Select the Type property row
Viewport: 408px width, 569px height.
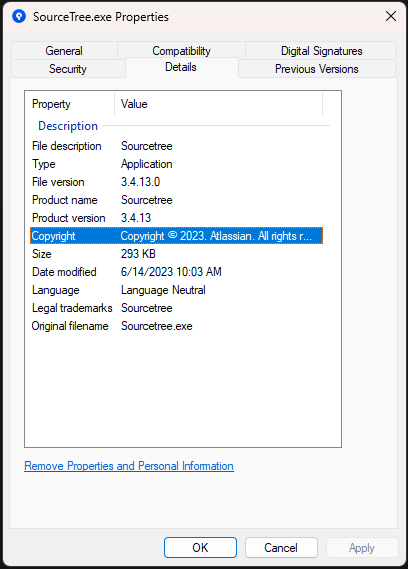176,164
